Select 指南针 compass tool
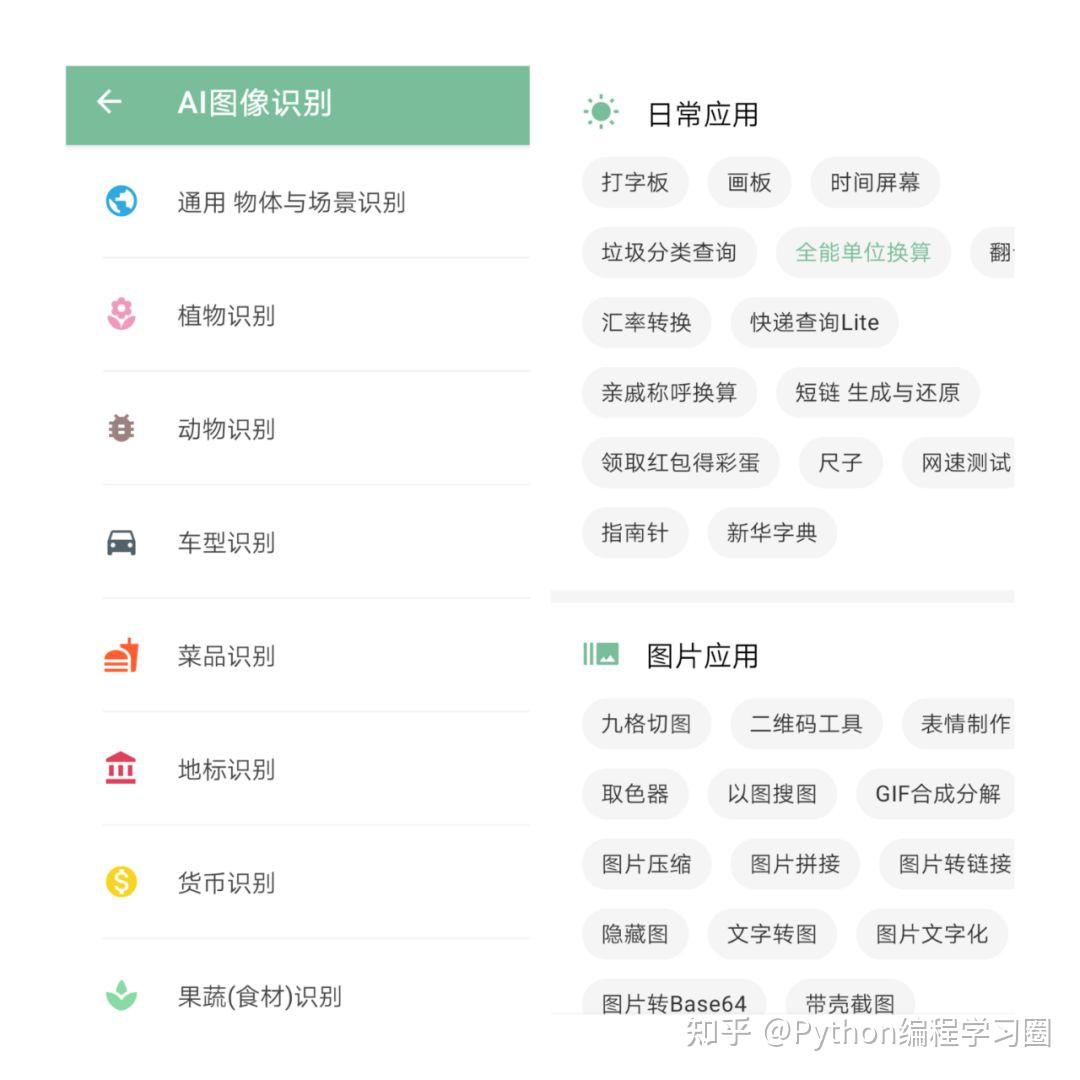This screenshot has width=1080, height=1080. pyautogui.click(x=635, y=533)
